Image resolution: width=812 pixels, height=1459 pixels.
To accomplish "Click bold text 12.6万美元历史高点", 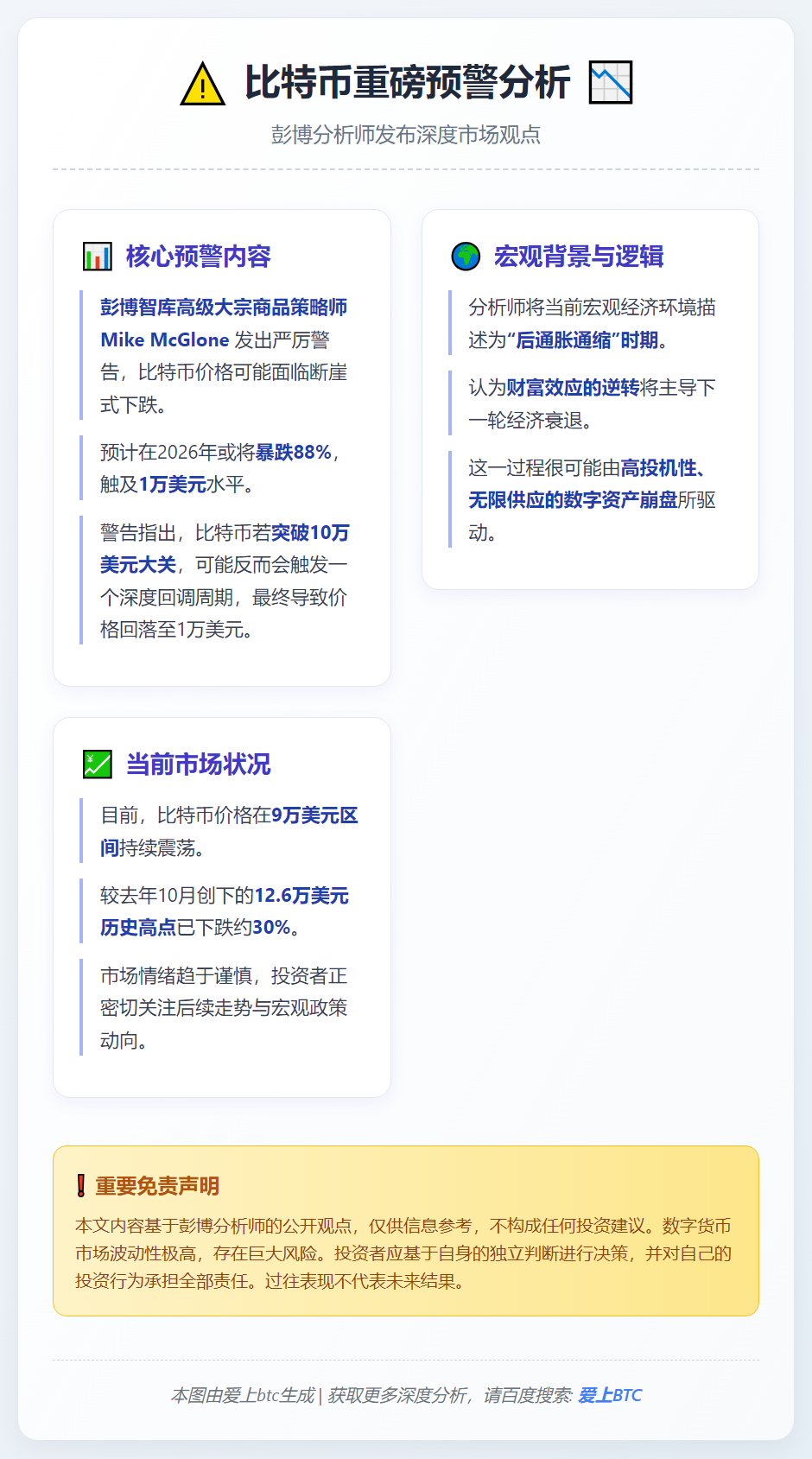I will coord(225,911).
